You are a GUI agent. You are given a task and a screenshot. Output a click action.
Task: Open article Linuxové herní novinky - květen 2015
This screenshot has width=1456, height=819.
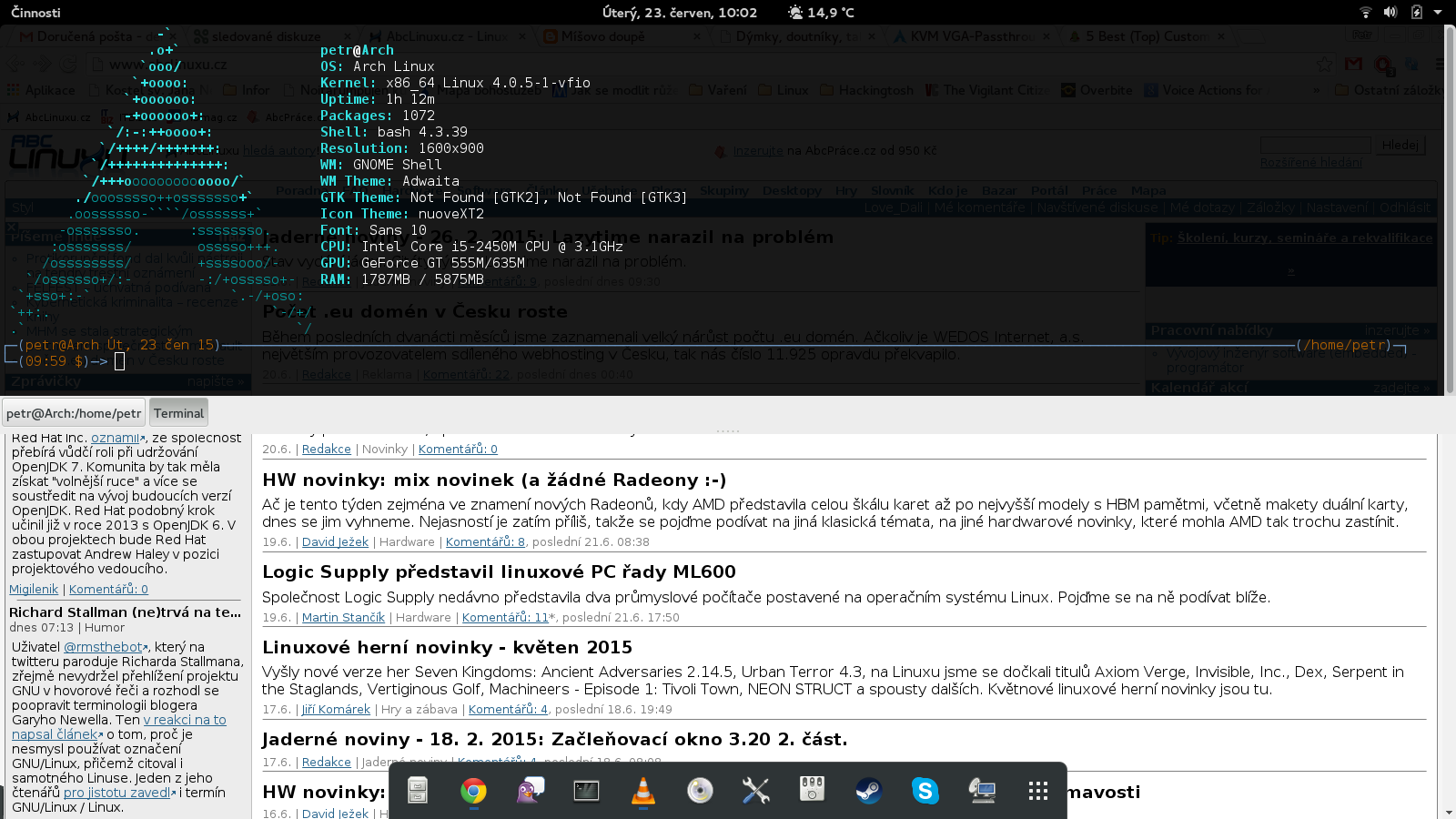tap(447, 648)
